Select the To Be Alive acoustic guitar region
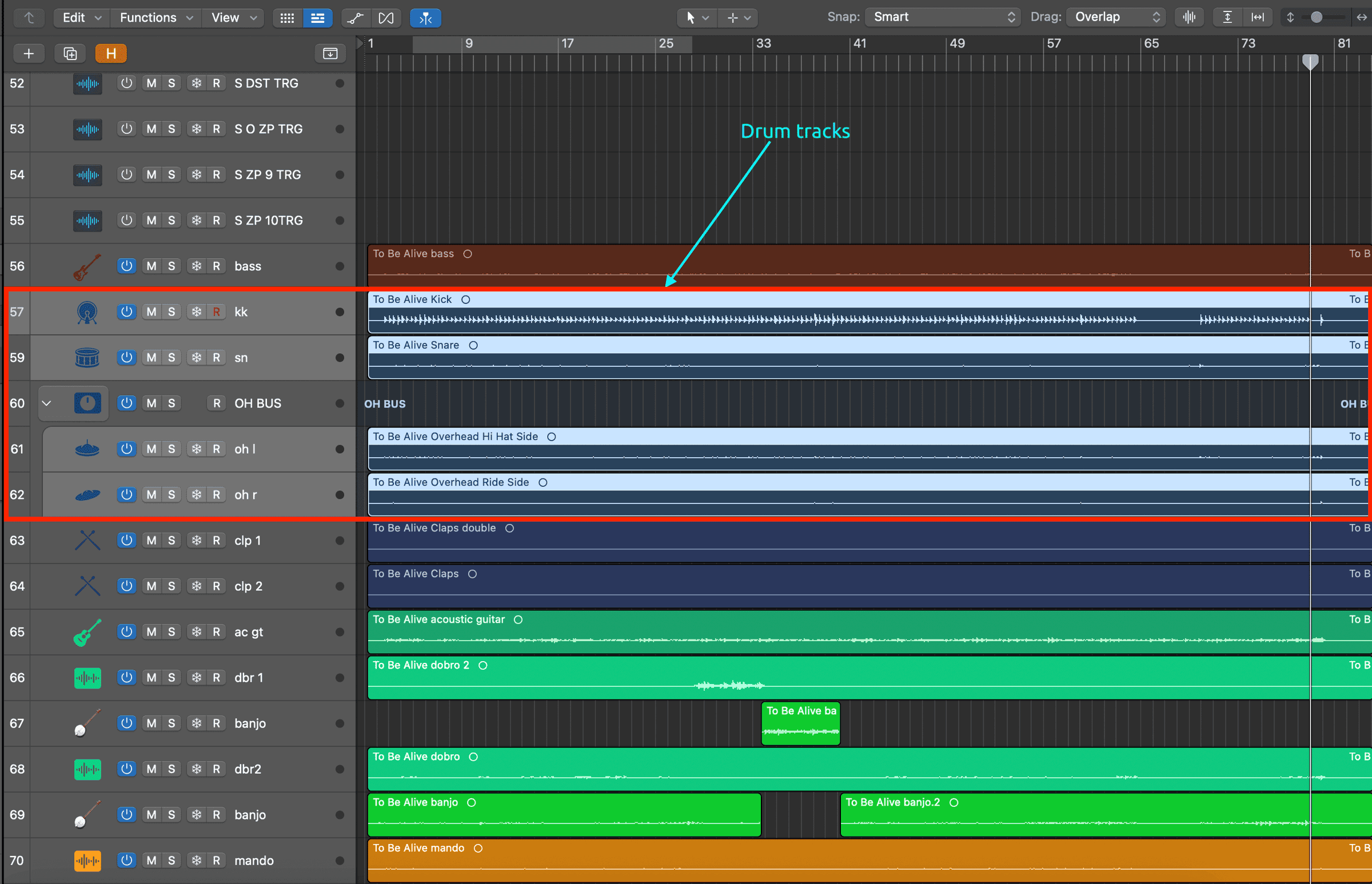This screenshot has height=884, width=1372. [x=870, y=632]
